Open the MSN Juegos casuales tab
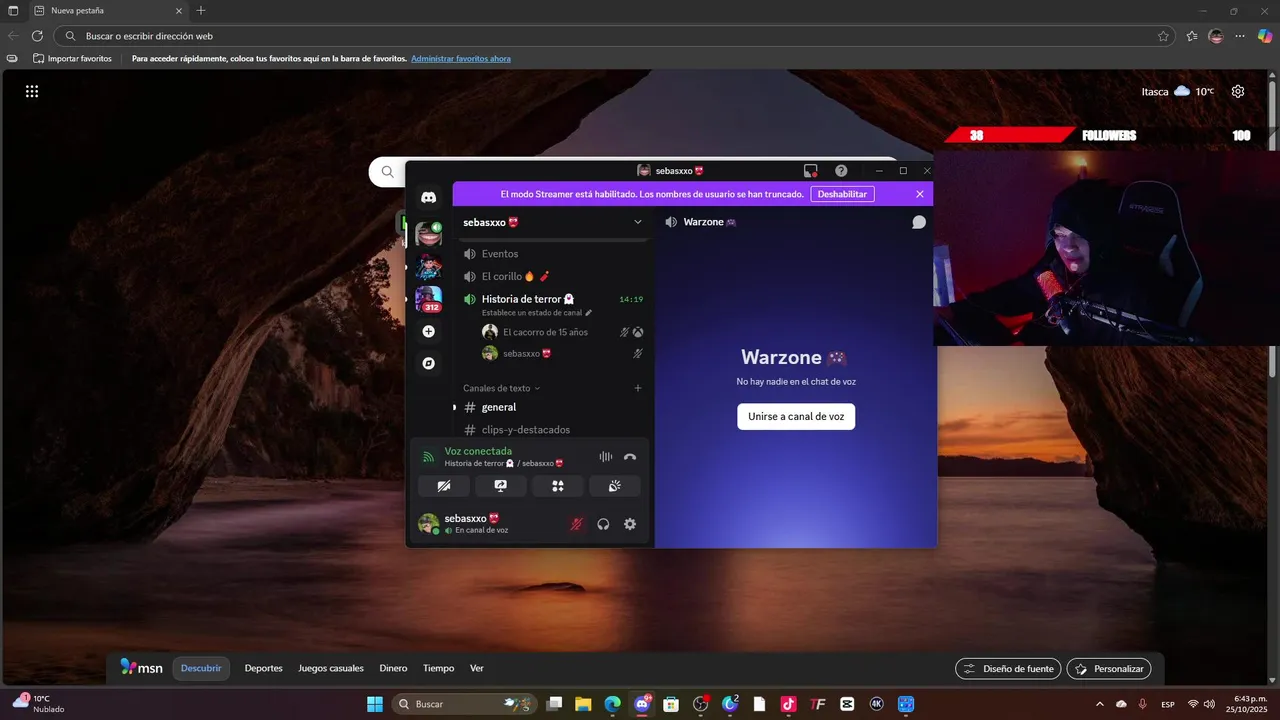 point(331,668)
